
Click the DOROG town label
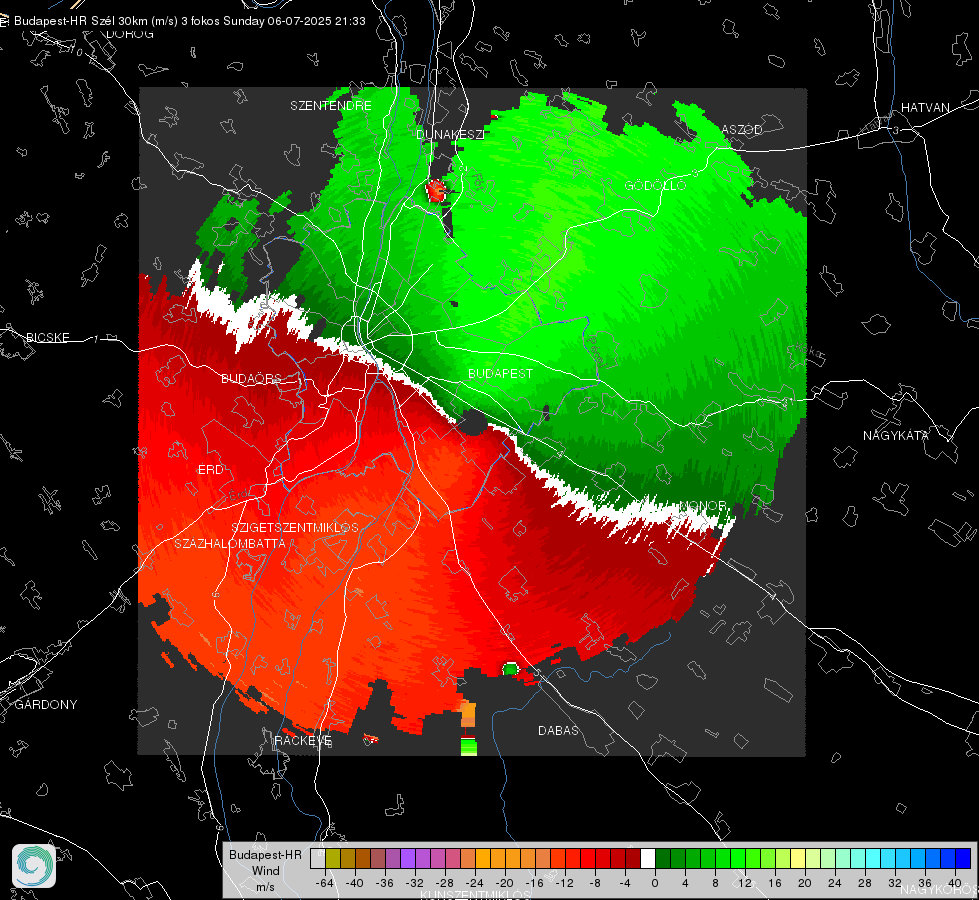130,34
